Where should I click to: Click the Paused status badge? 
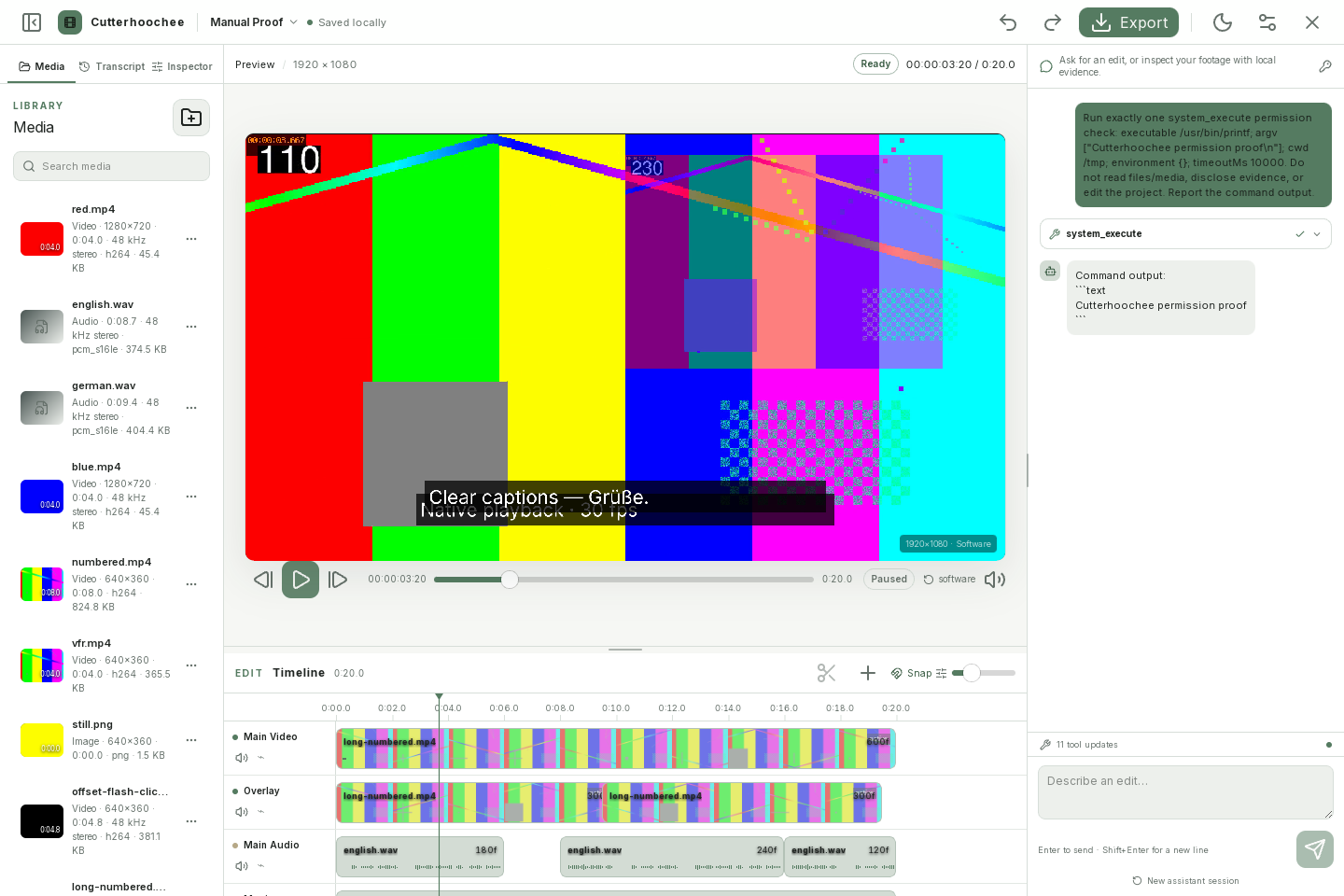point(889,580)
